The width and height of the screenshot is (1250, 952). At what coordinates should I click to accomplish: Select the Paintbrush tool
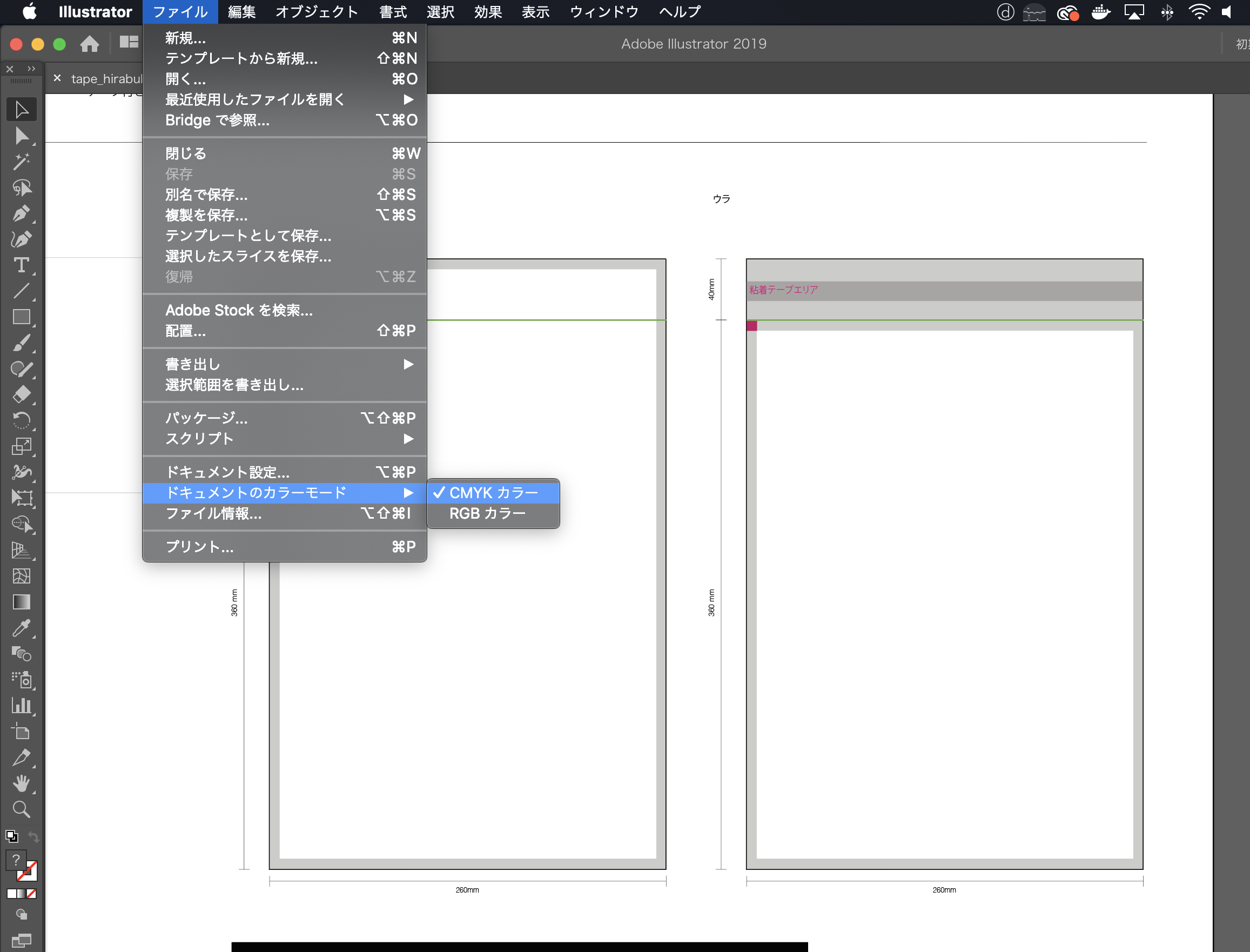pyautogui.click(x=22, y=342)
